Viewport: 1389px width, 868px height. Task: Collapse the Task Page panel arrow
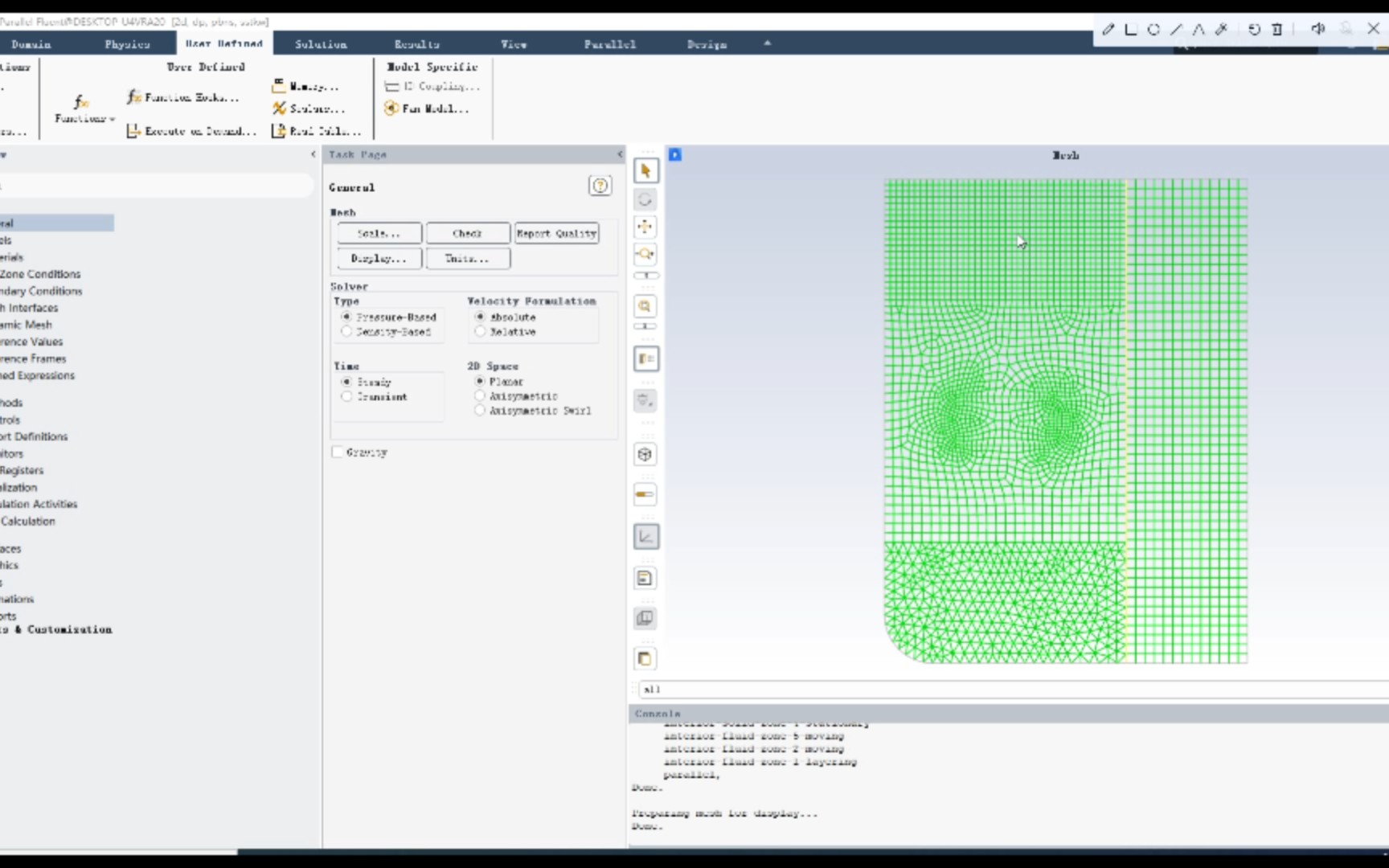click(619, 154)
